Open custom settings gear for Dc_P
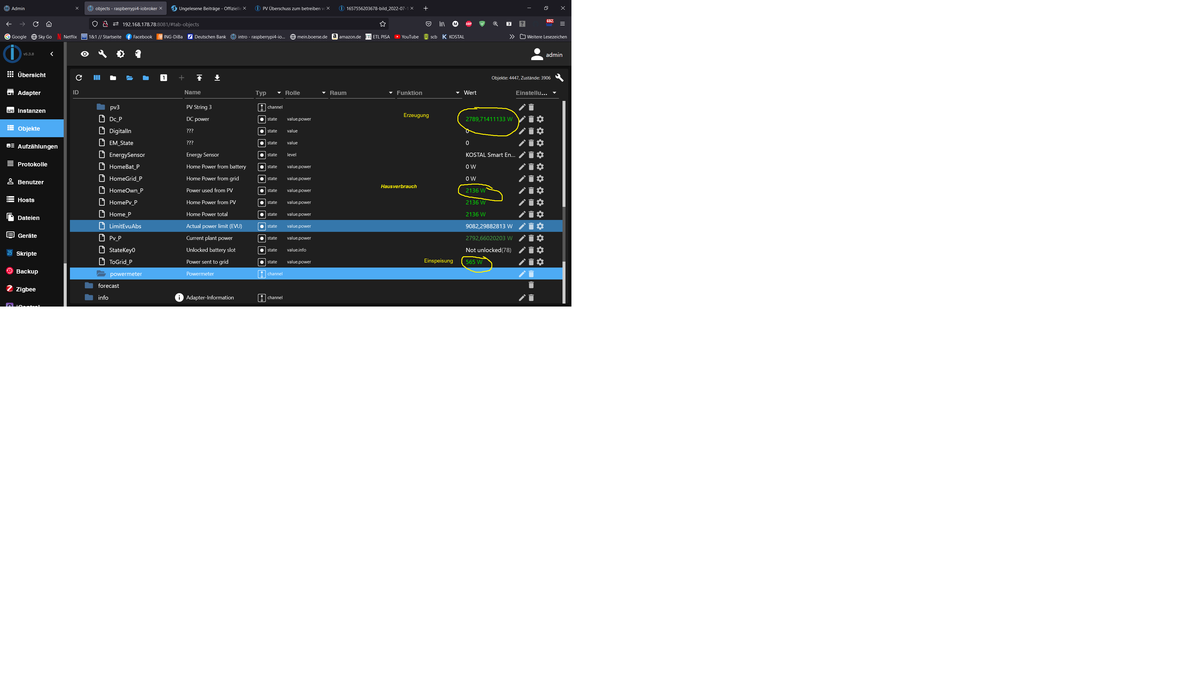This screenshot has width=1200, height=675. 540,119
